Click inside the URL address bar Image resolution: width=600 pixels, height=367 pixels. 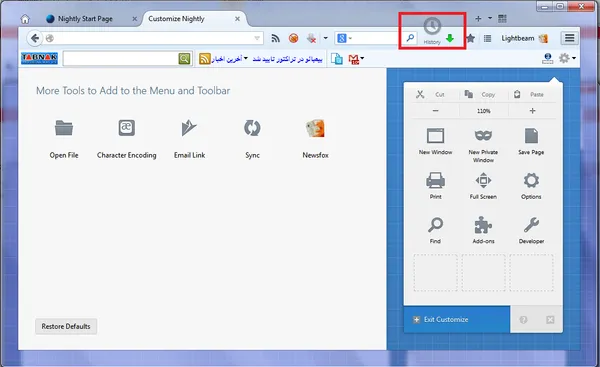click(x=153, y=38)
